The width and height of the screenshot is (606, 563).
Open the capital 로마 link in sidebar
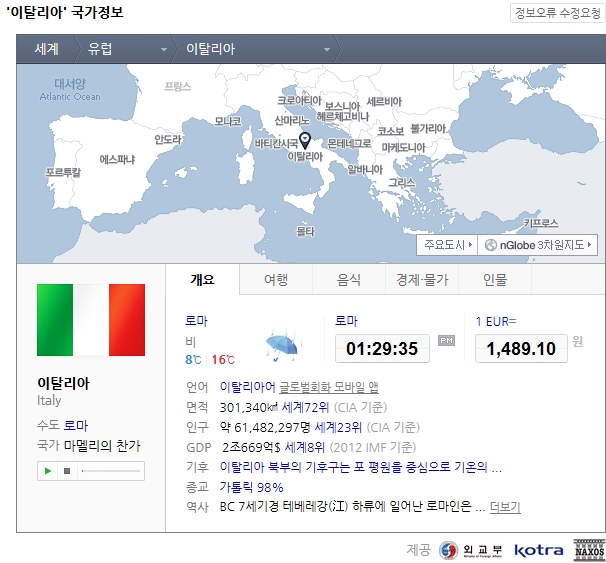point(76,425)
